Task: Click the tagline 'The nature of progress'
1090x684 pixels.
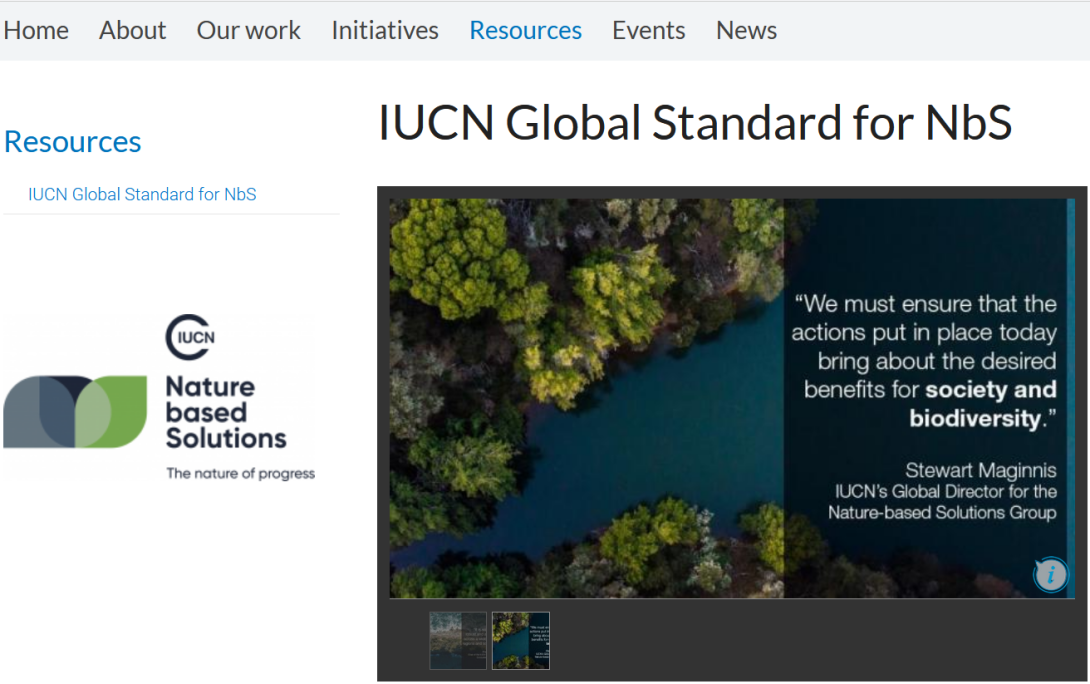Action: pyautogui.click(x=241, y=473)
